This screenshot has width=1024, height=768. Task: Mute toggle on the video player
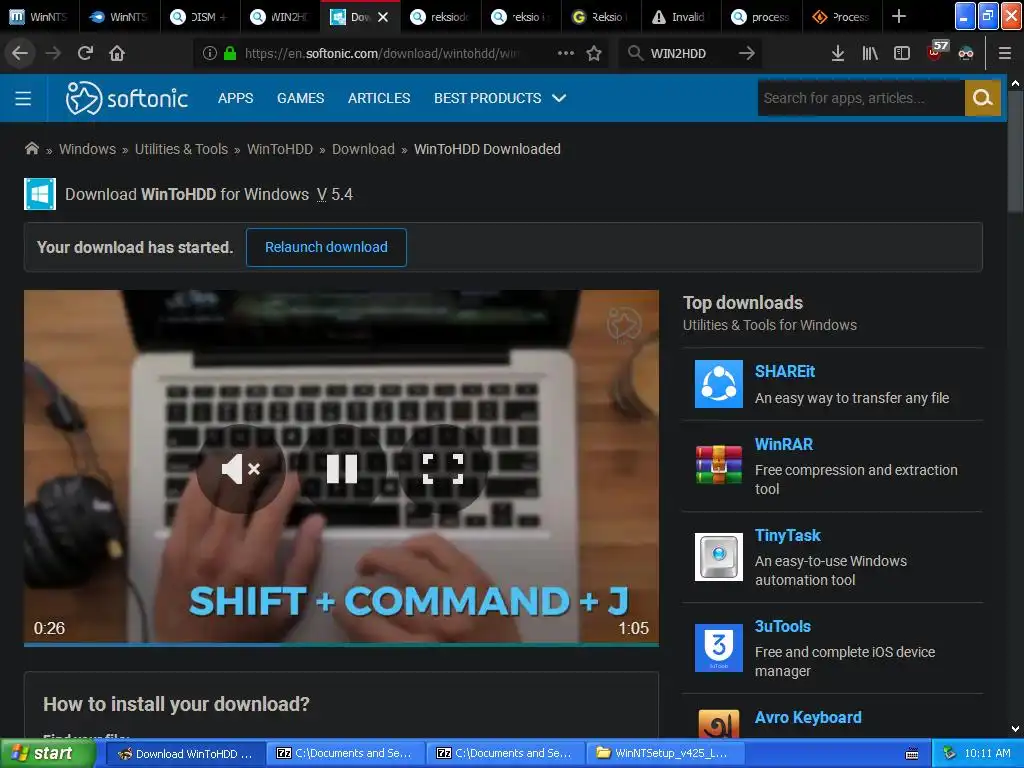(x=241, y=469)
